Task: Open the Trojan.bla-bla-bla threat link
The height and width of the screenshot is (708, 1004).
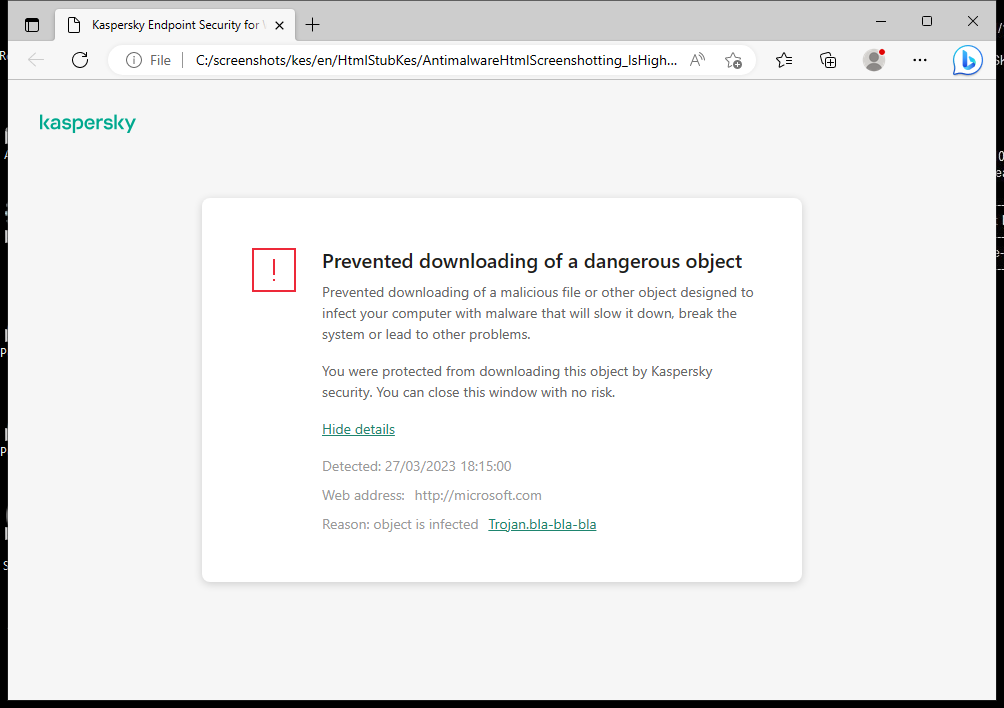Action: click(x=542, y=524)
